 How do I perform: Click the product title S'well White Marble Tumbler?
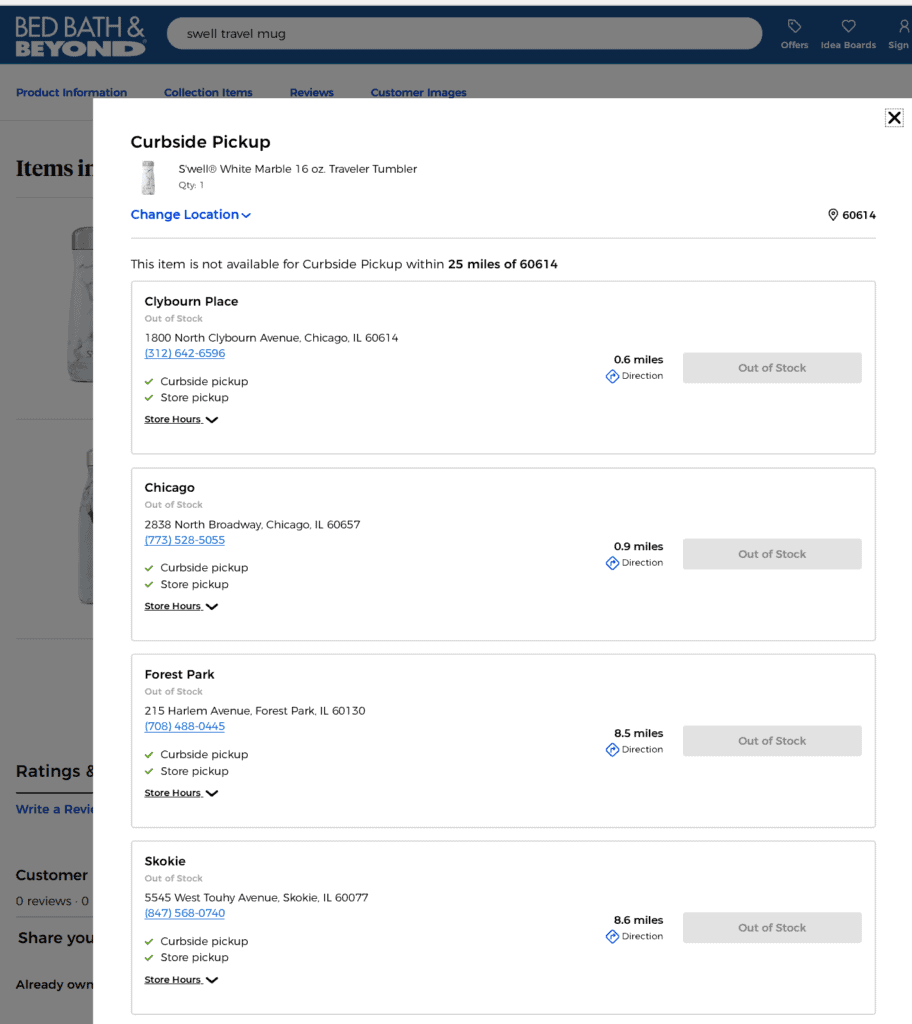(298, 169)
